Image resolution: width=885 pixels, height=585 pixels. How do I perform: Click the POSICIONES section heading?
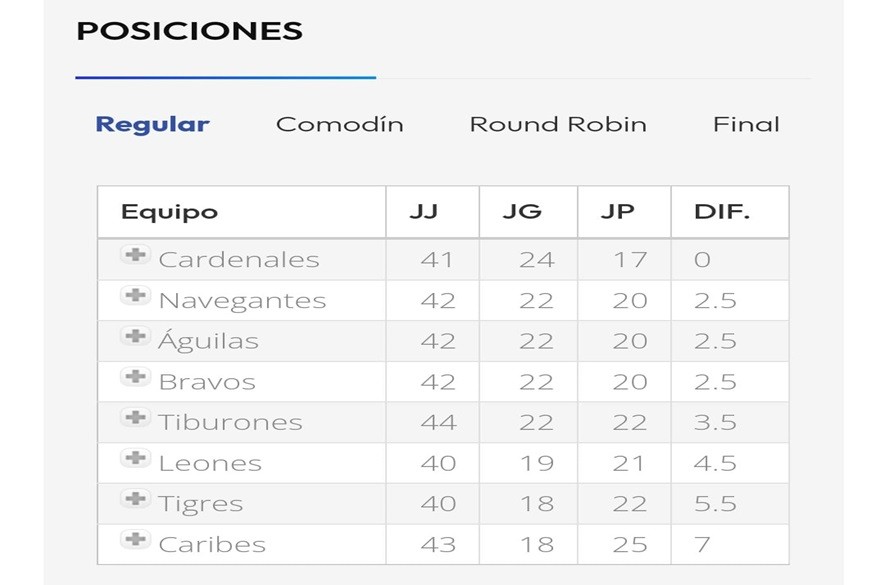point(189,31)
